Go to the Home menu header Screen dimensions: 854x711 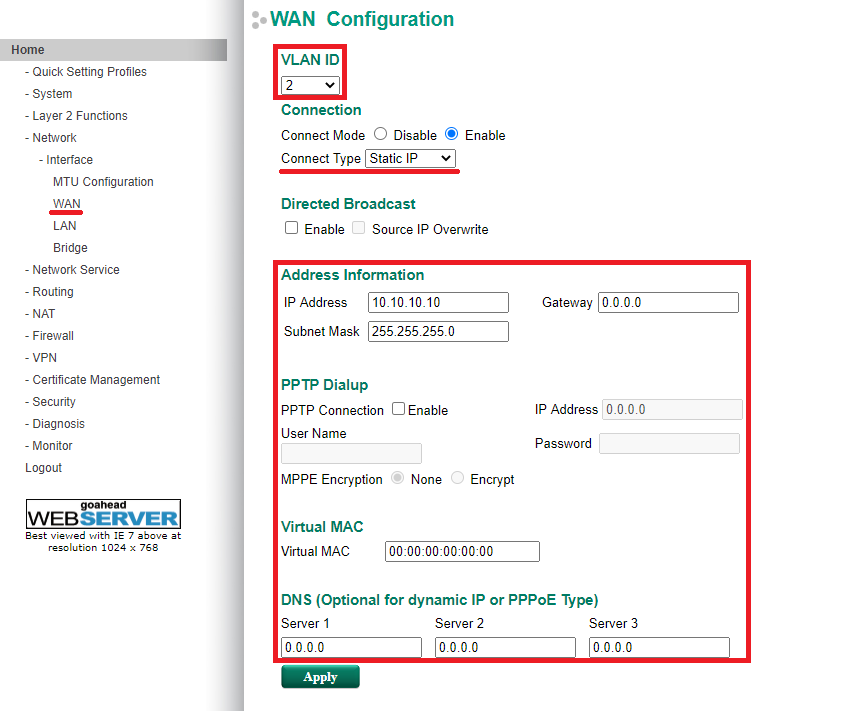point(28,50)
